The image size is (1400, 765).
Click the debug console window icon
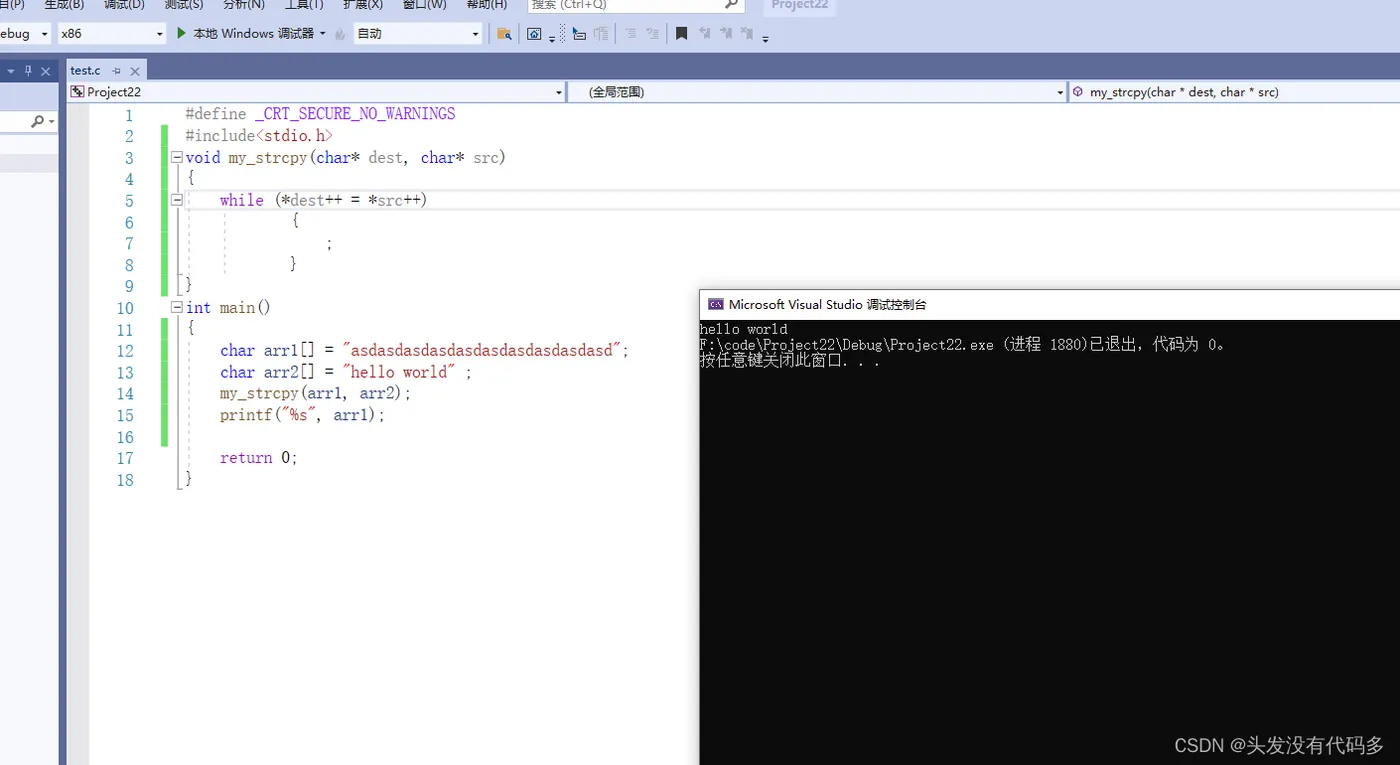coord(715,305)
